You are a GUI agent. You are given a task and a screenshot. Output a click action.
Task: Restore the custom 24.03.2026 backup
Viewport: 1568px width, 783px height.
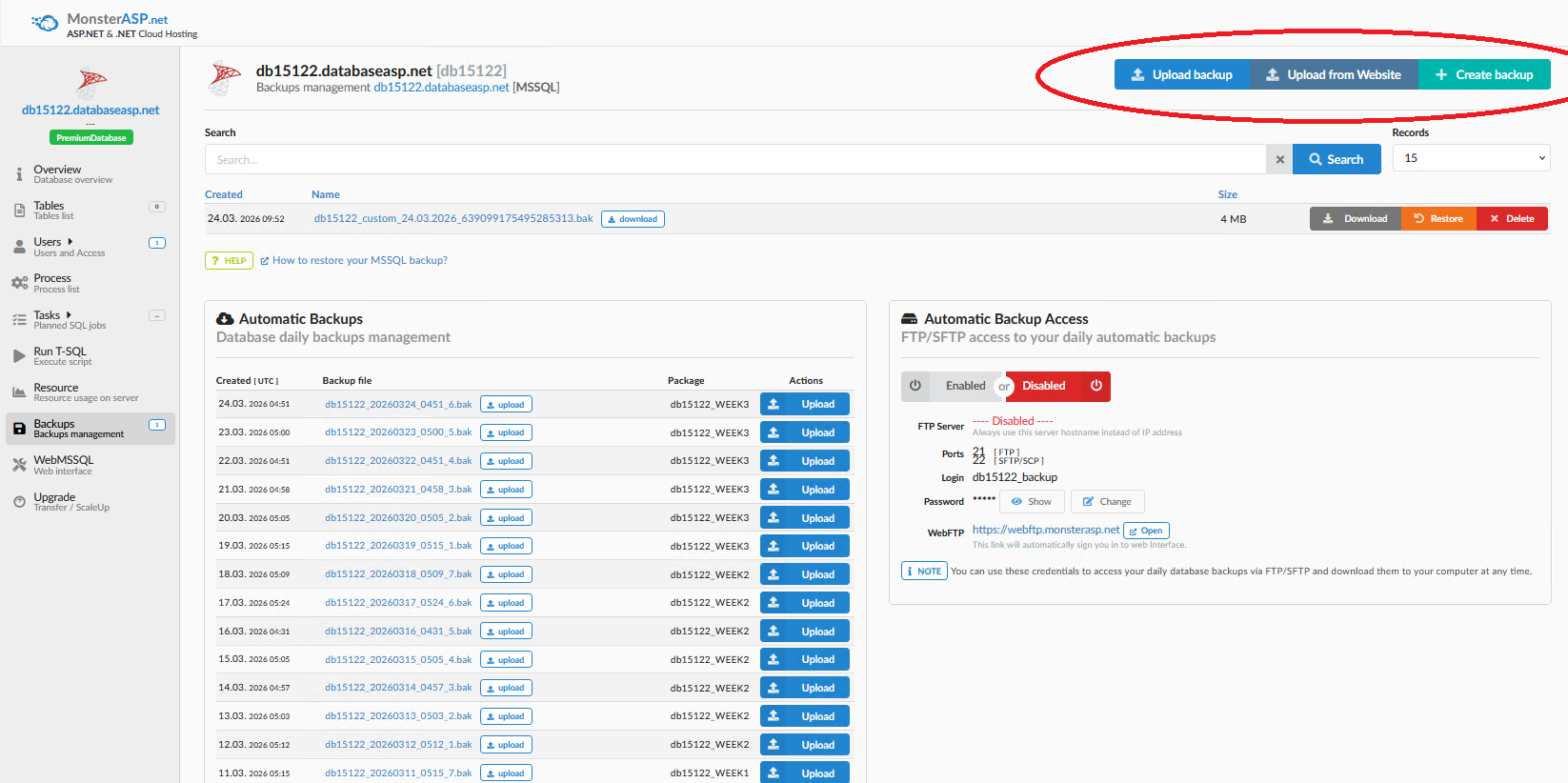[1438, 219]
